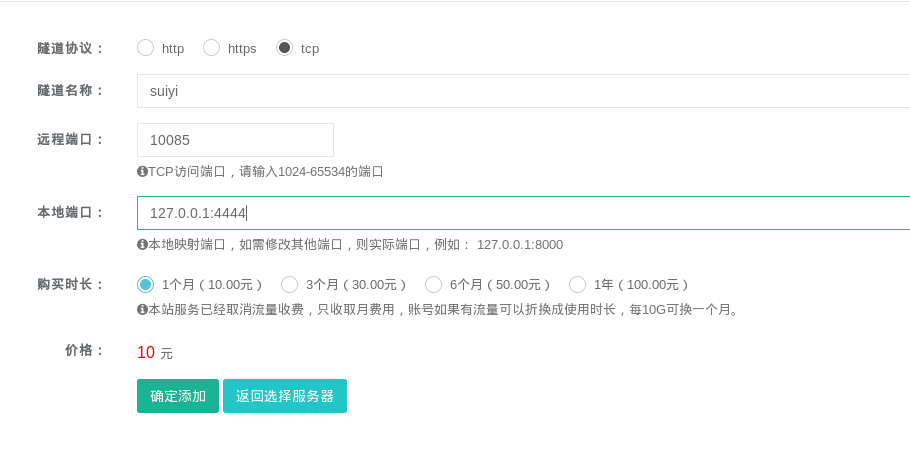Click info icon beside TCP访问端口 hint

tap(142, 172)
